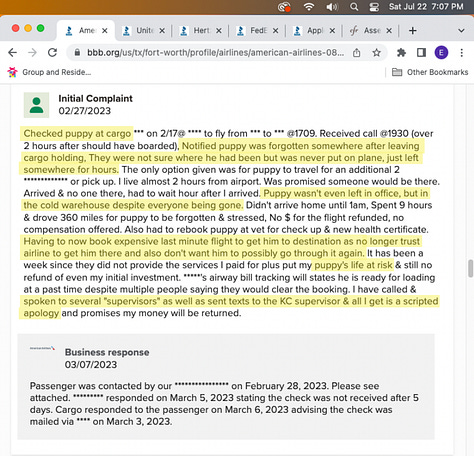474x456 pixels.
Task: Close the Asse tab
Action: (x=389, y=31)
